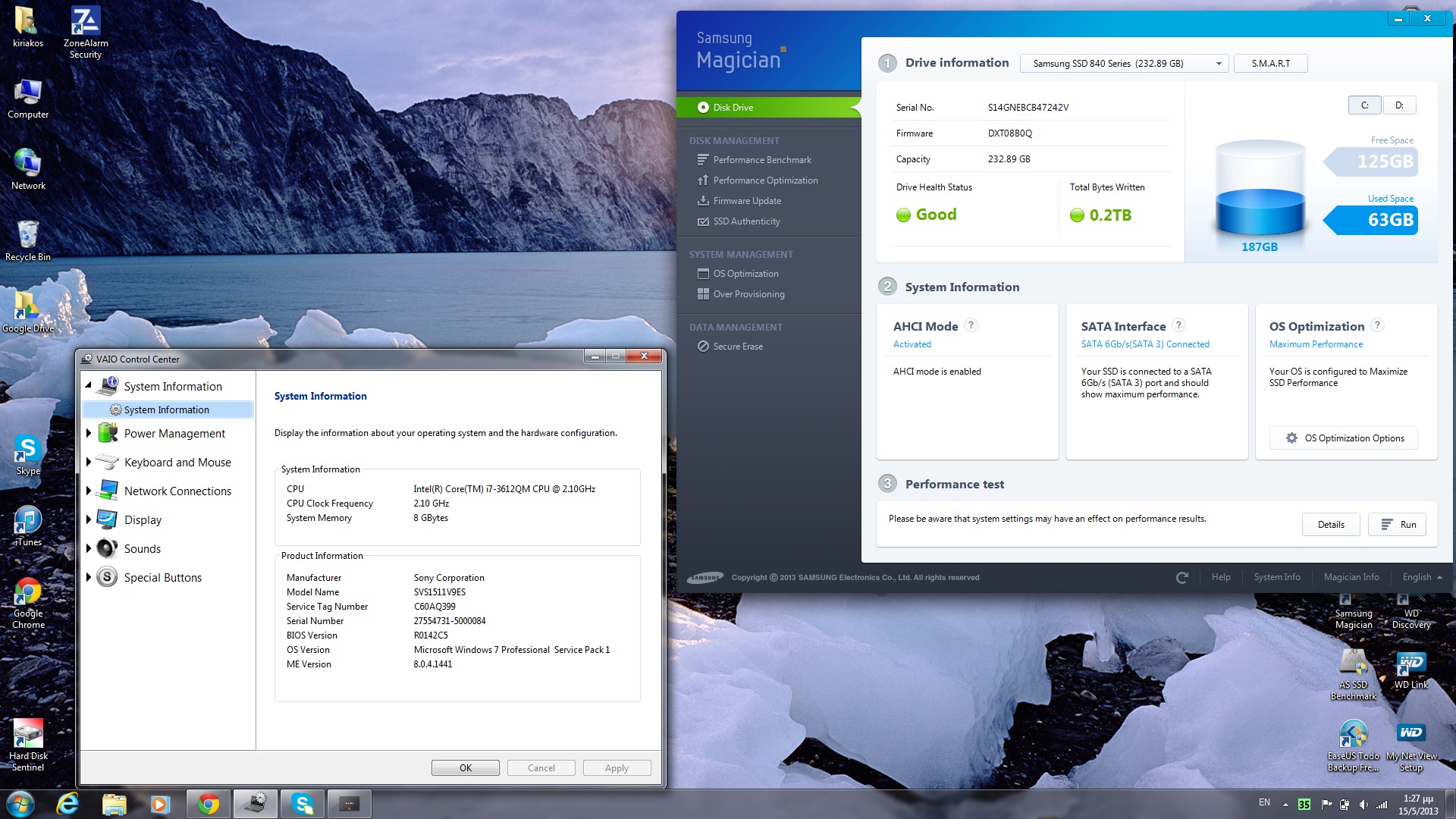1456x819 pixels.
Task: Run the performance test
Action: (1398, 525)
